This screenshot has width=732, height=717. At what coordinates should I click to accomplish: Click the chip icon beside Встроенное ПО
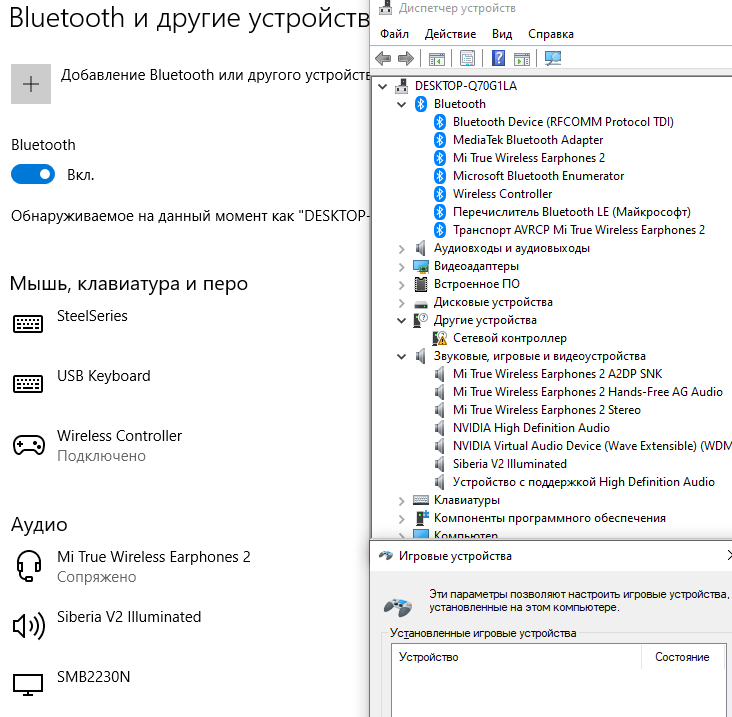point(421,284)
